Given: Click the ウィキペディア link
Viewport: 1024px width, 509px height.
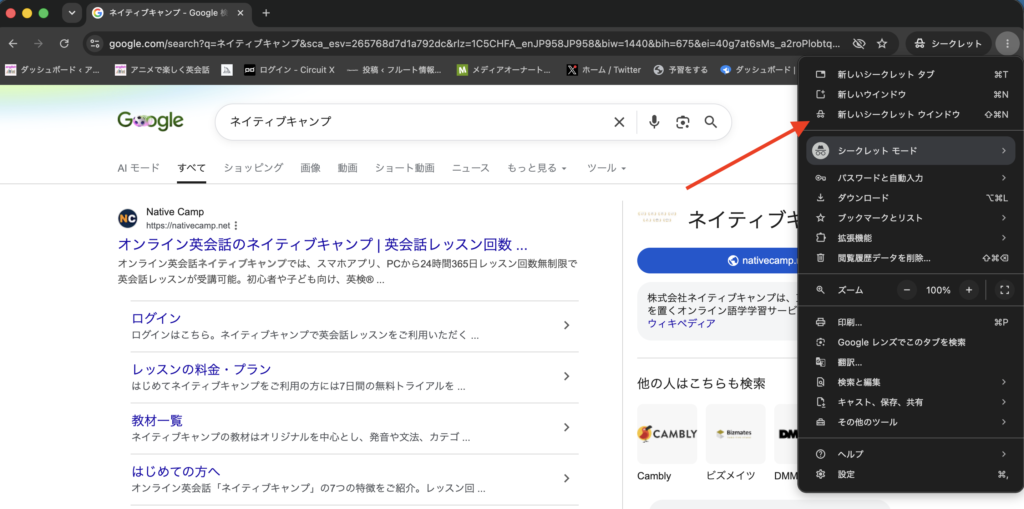Looking at the screenshot, I should (681, 323).
